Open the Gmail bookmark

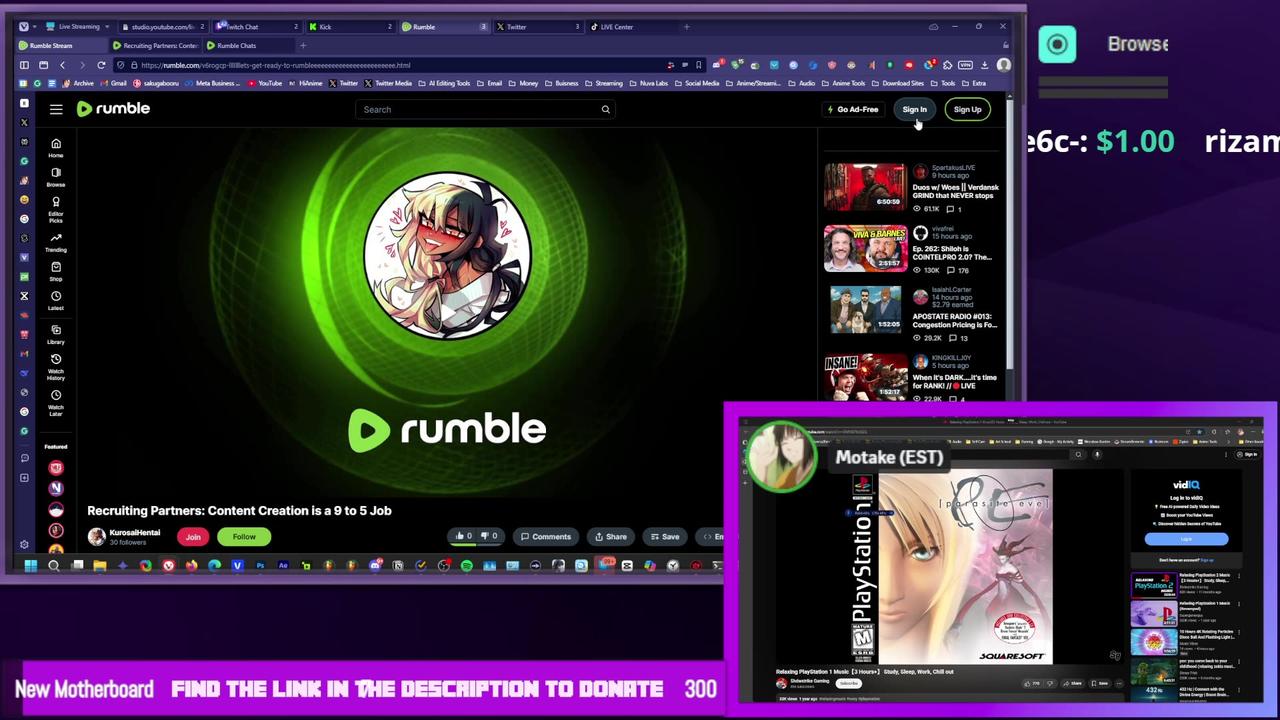tap(114, 83)
